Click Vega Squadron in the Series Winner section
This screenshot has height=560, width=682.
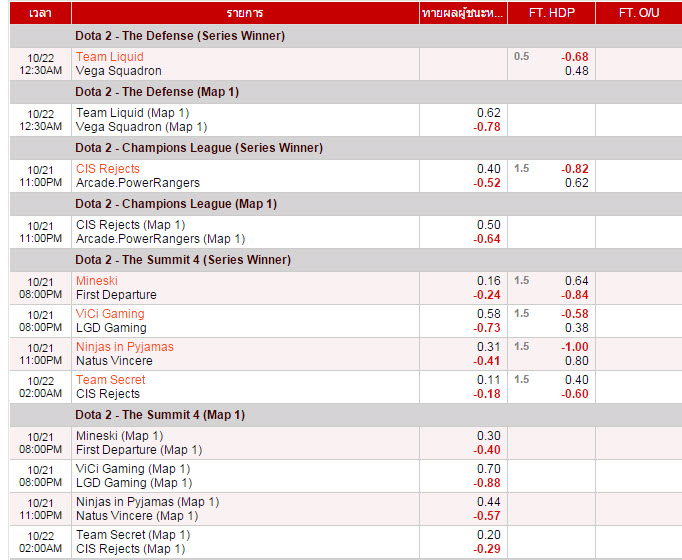pos(119,71)
